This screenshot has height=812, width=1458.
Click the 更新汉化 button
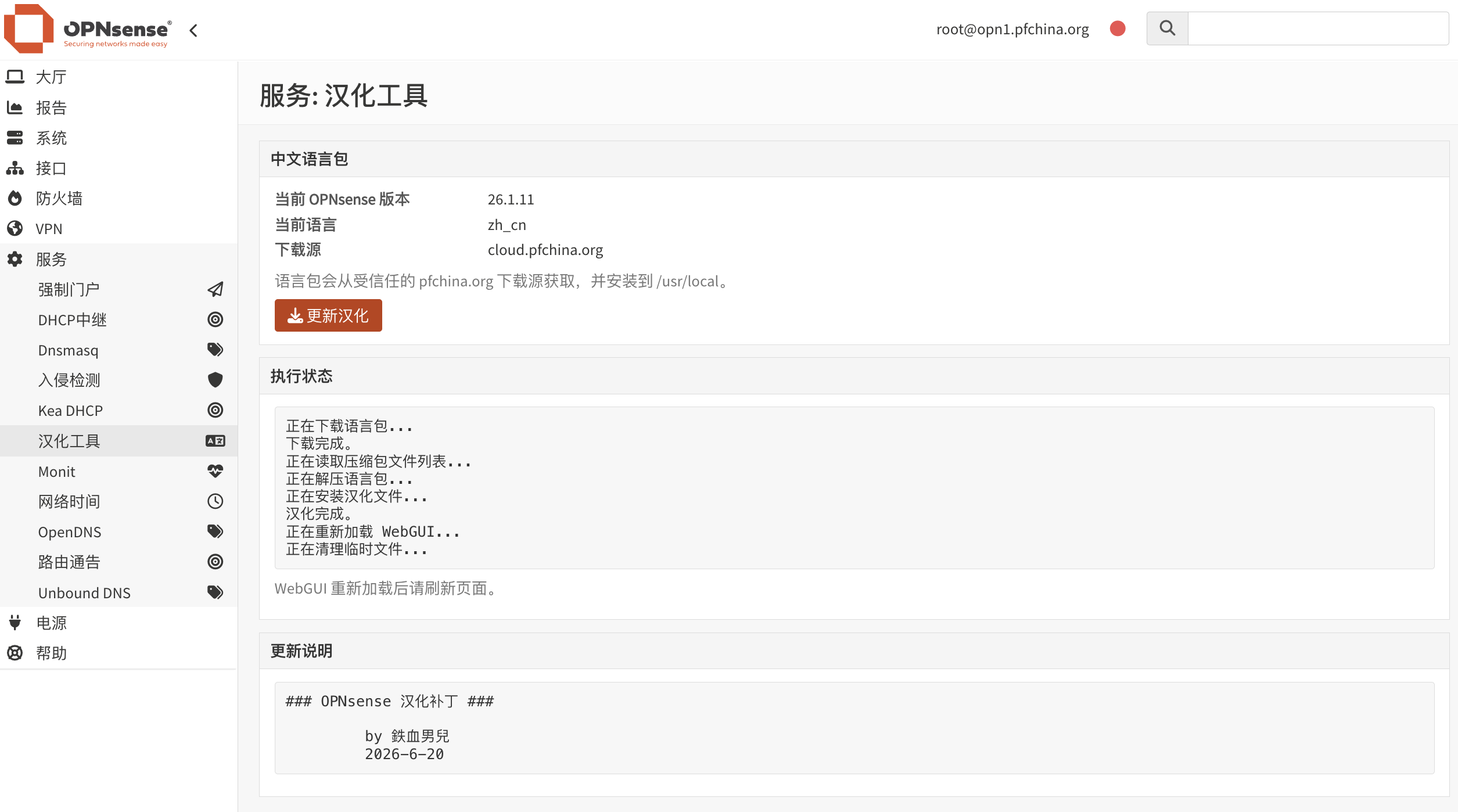click(328, 315)
